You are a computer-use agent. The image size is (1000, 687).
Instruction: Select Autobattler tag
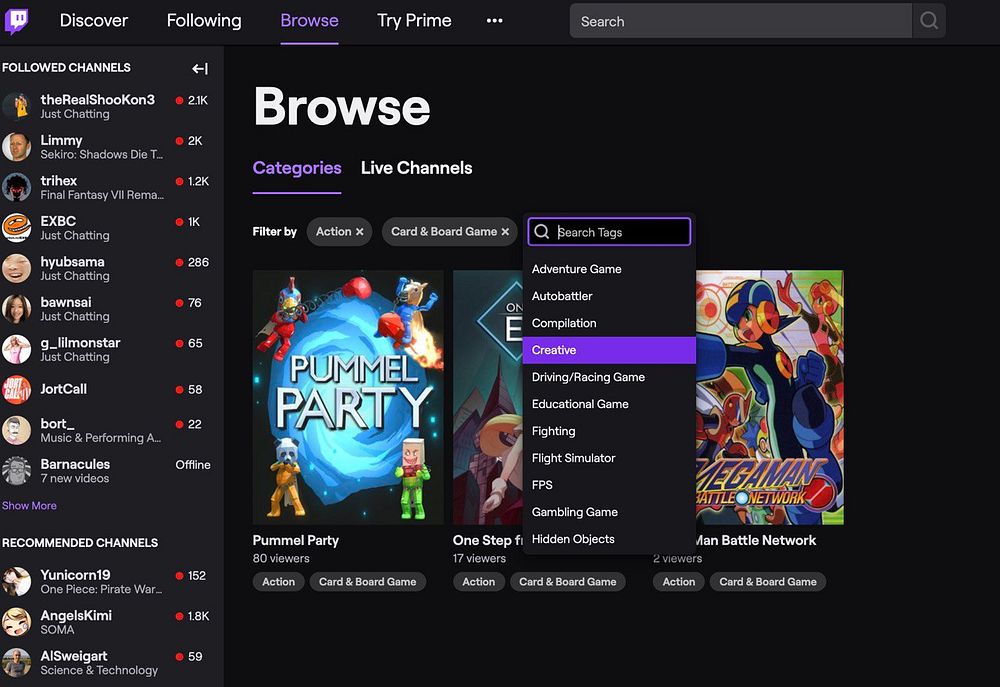point(609,296)
